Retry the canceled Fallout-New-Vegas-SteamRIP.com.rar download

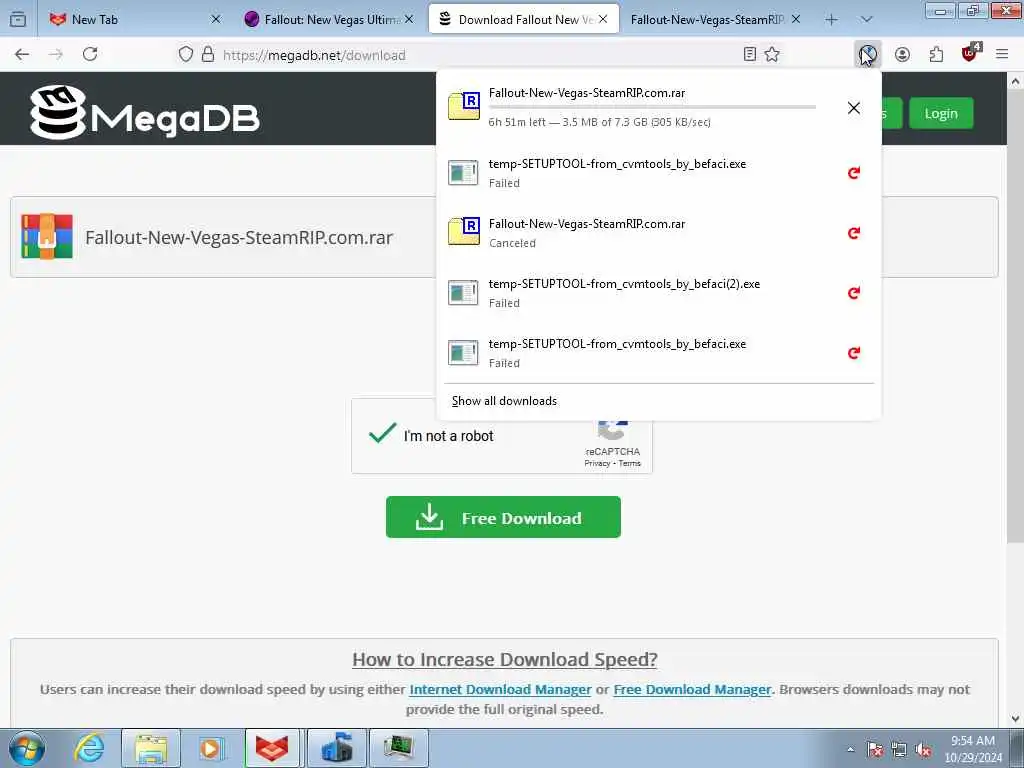point(854,232)
